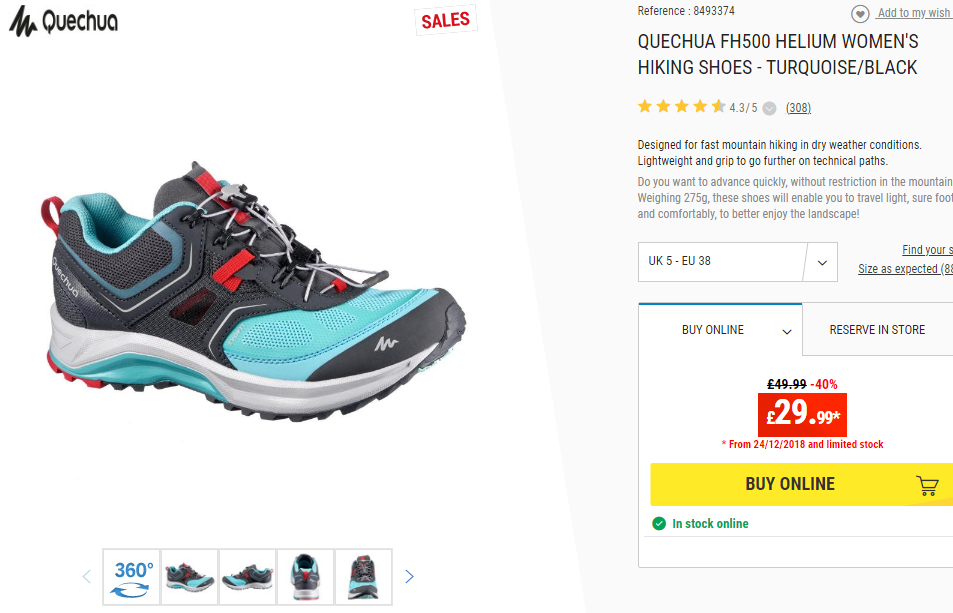Open the UK 5 - EU 38 size dropdown
The image size is (953, 613).
737,261
